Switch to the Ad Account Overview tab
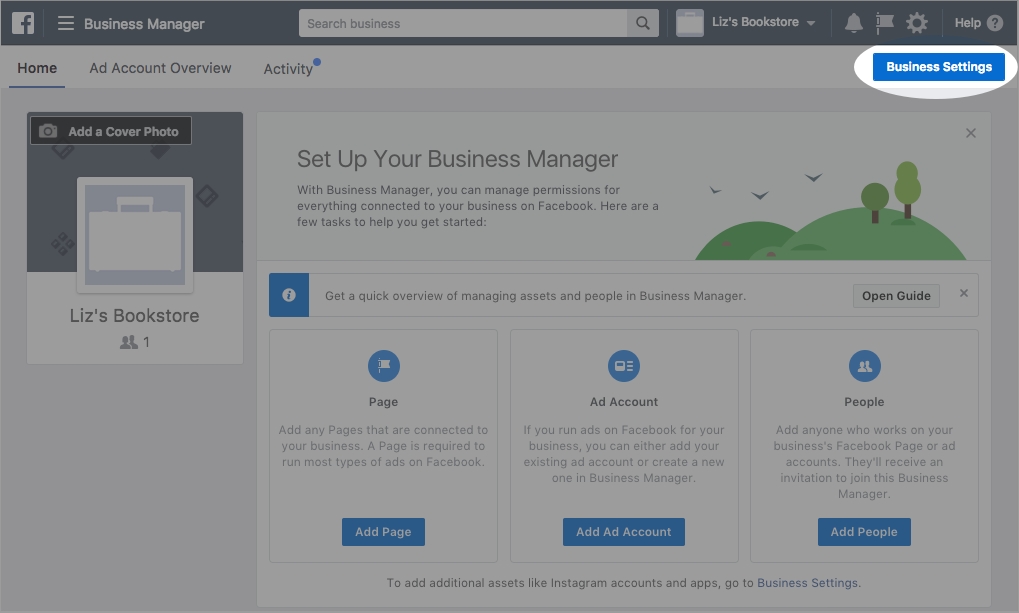Image resolution: width=1019 pixels, height=613 pixels. (x=160, y=68)
